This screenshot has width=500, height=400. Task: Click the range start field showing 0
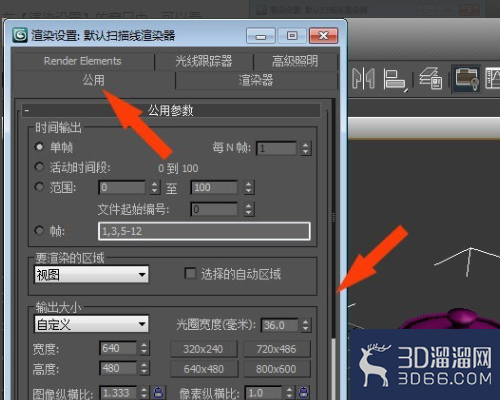click(x=122, y=187)
